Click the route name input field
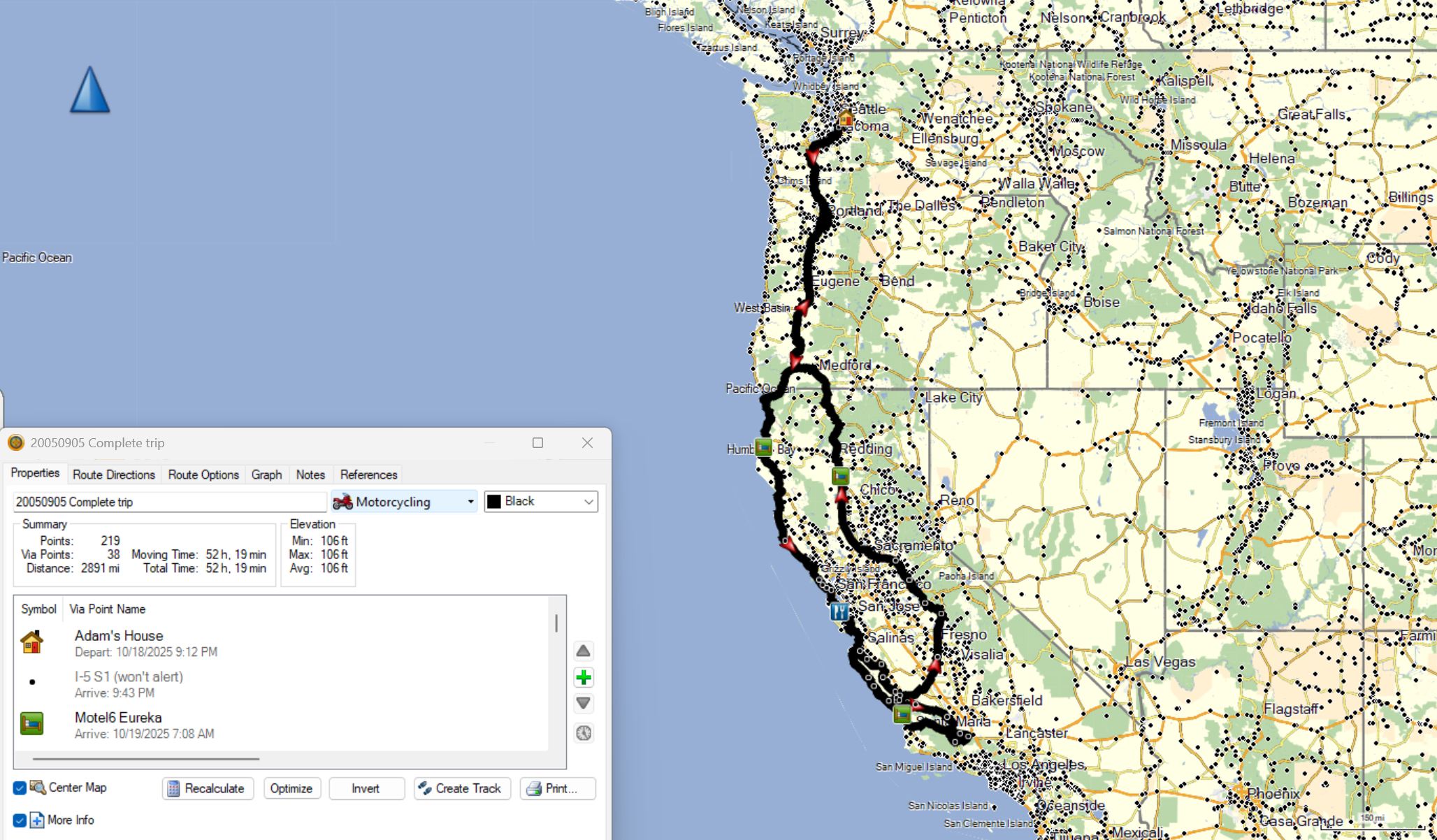The height and width of the screenshot is (840, 1437). 169,502
